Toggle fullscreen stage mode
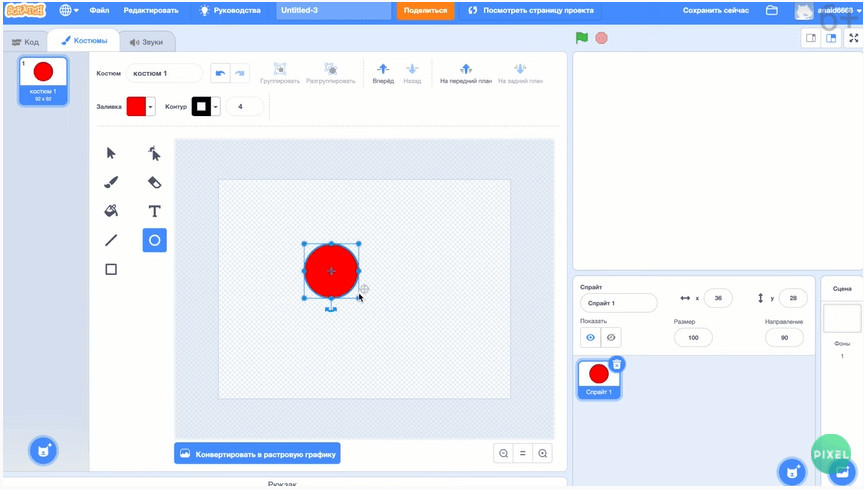Screen dimensions: 864x490 click(x=853, y=38)
